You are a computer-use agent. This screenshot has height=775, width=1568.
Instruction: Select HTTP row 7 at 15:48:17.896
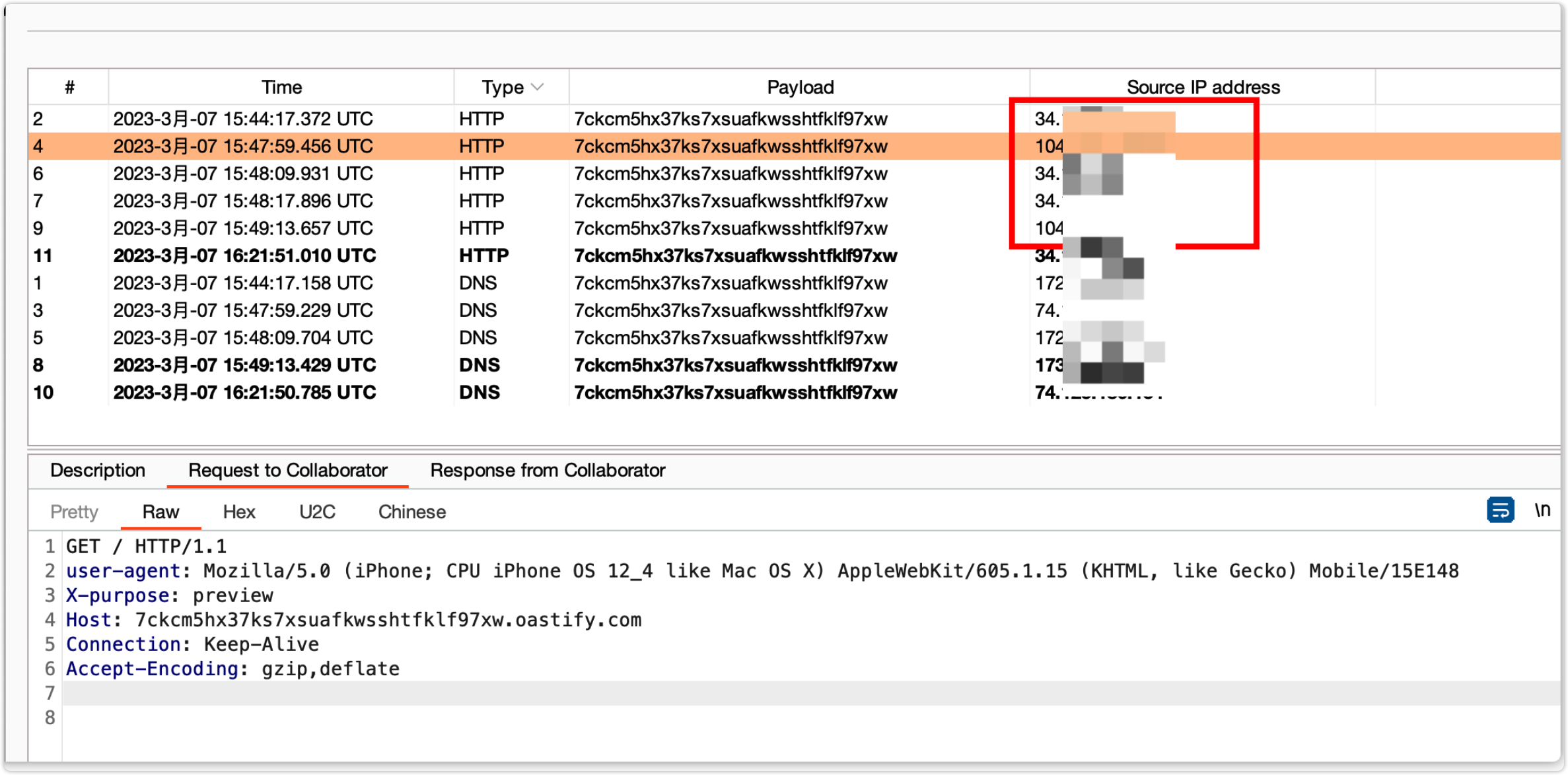[794, 201]
